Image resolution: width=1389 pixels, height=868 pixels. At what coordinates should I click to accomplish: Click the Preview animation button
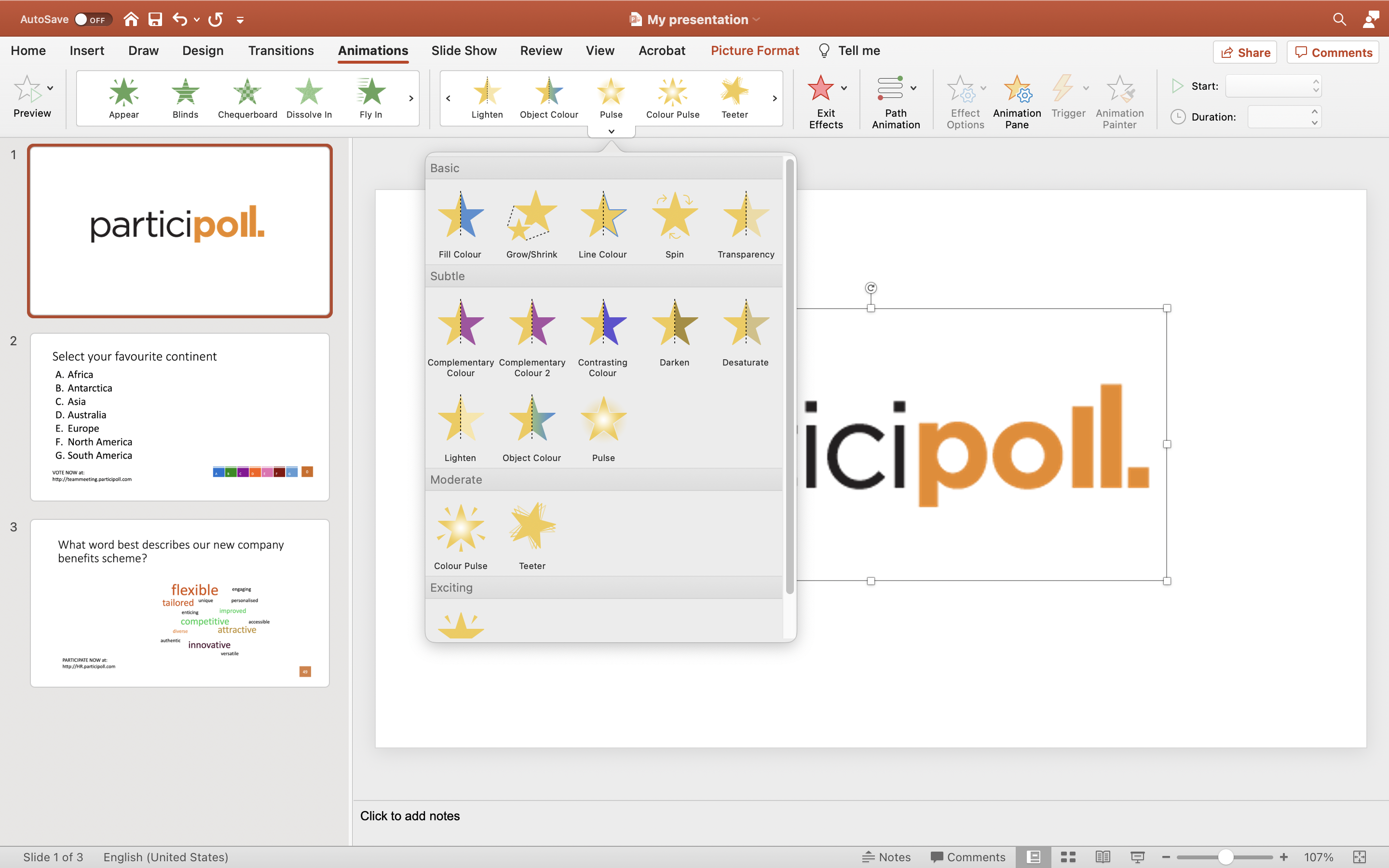[31, 98]
